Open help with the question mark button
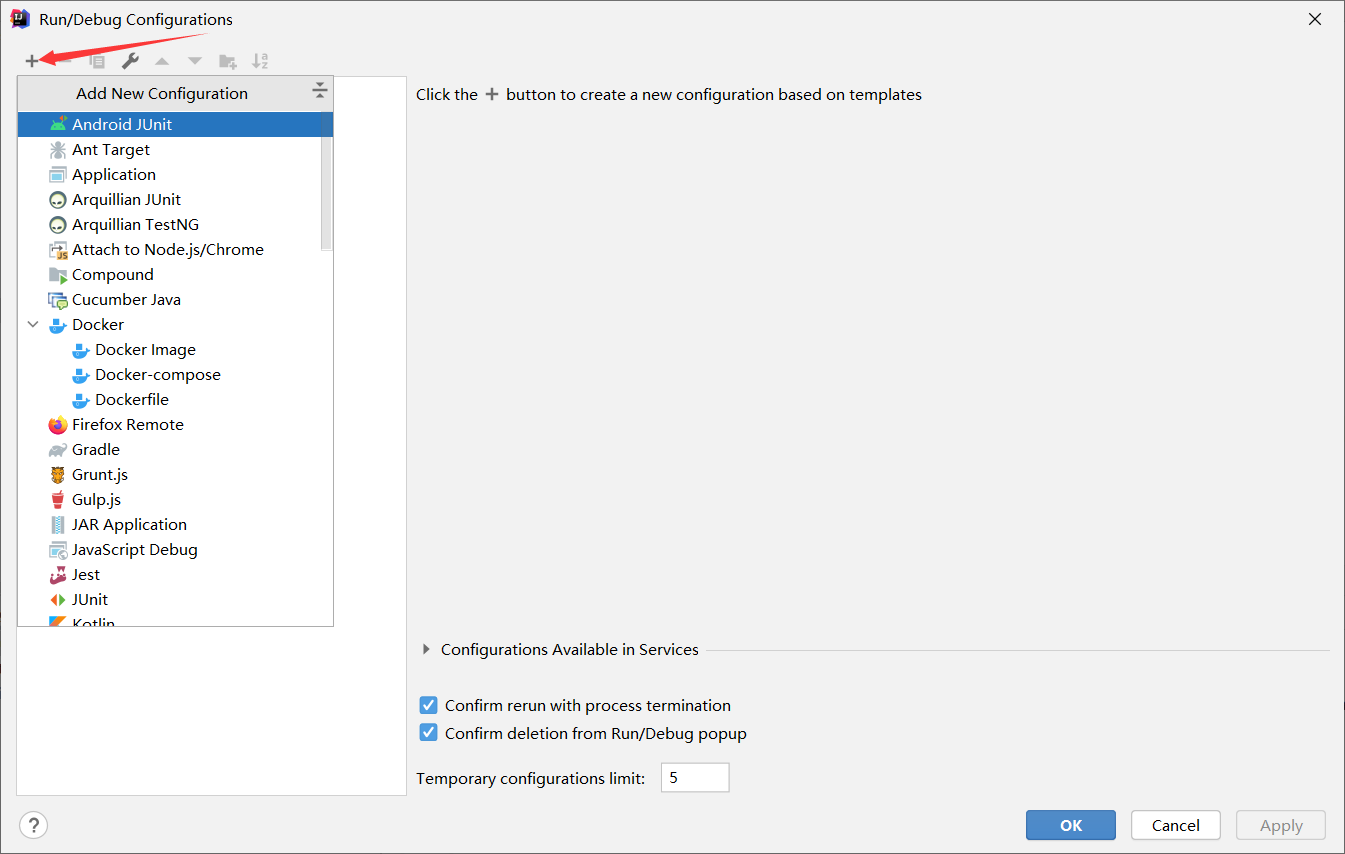This screenshot has width=1345, height=854. (33, 825)
